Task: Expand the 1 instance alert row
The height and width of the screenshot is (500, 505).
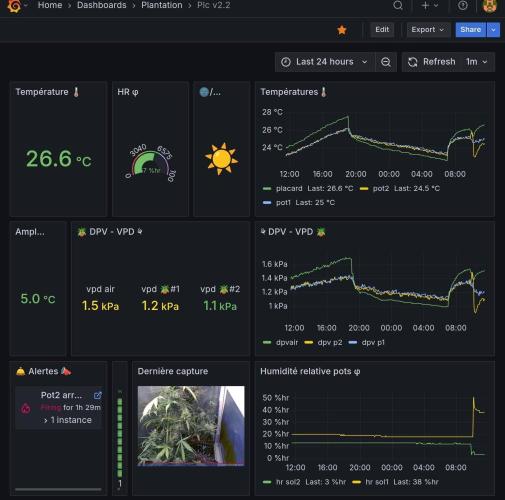Action: coord(68,420)
